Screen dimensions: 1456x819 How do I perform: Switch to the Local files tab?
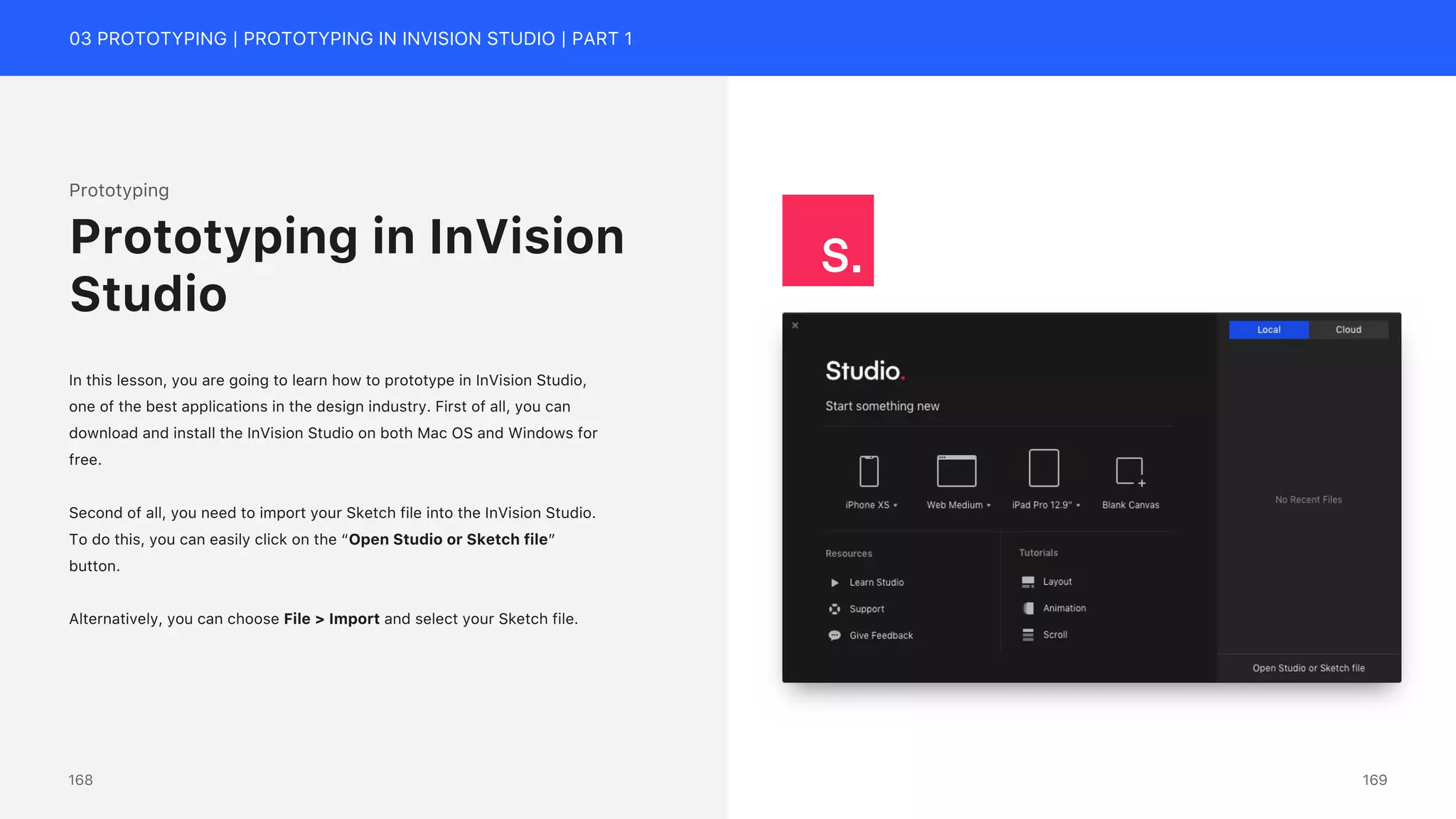pyautogui.click(x=1268, y=329)
